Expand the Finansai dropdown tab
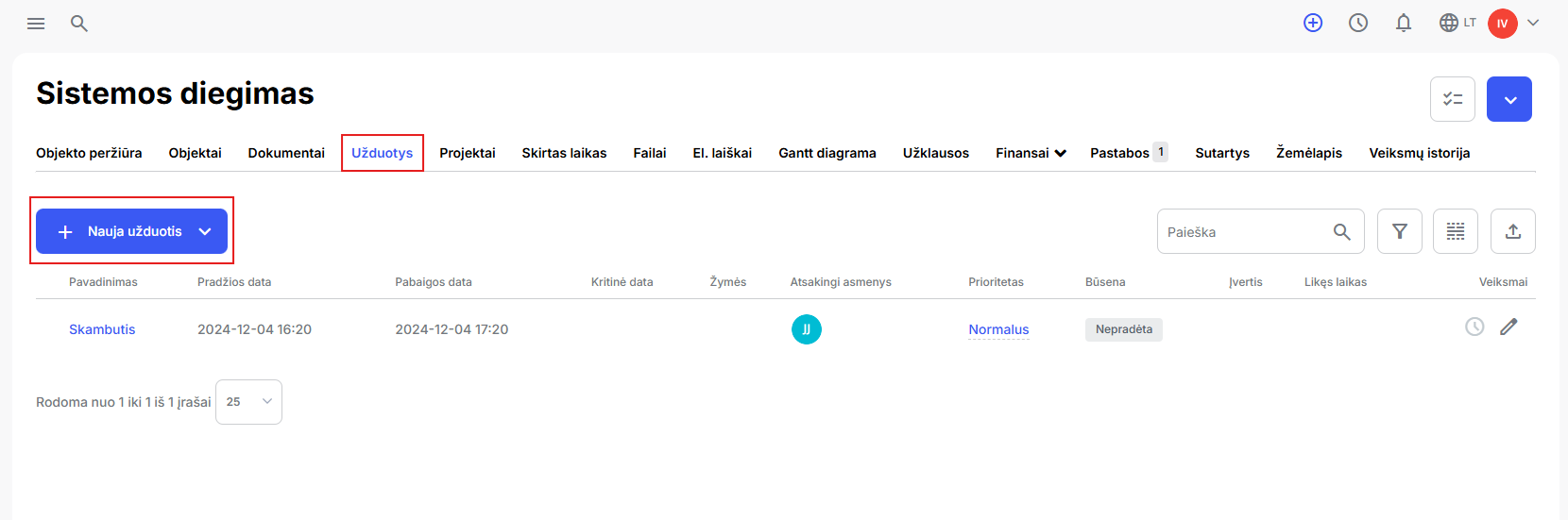The width and height of the screenshot is (1568, 520). (1031, 153)
